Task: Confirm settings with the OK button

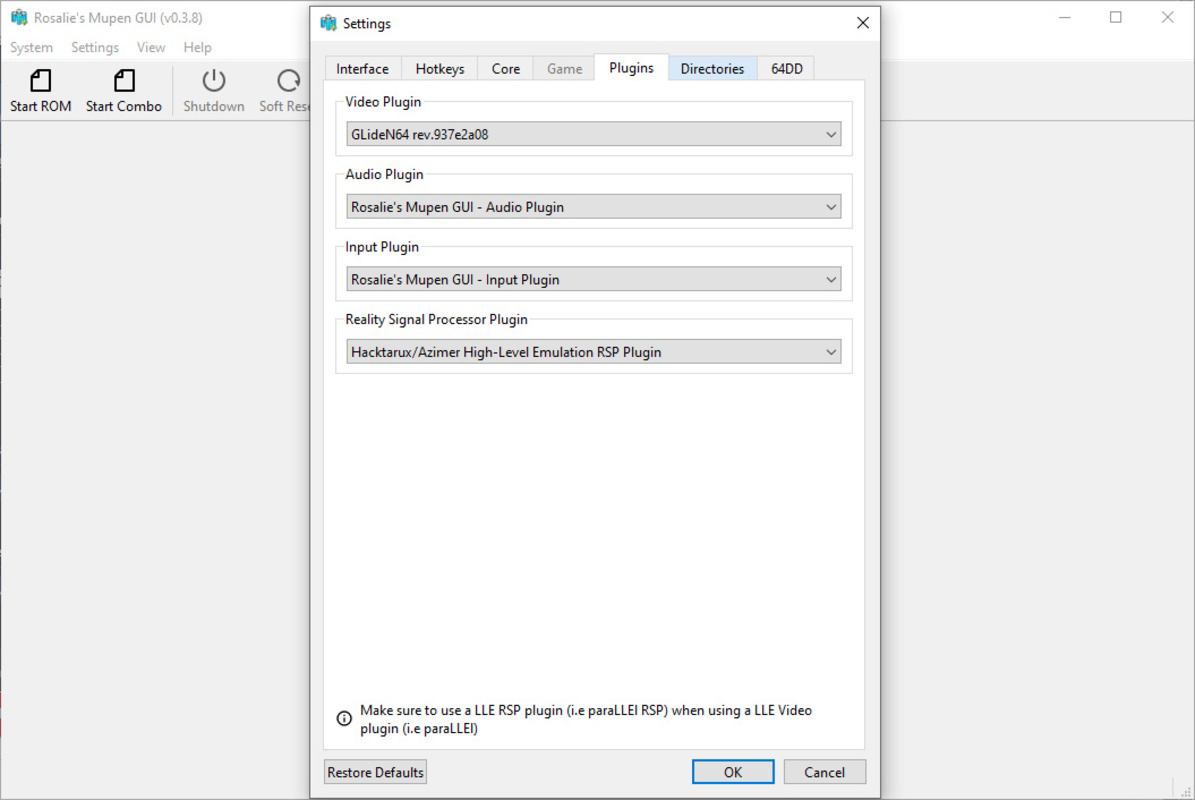Action: point(733,772)
